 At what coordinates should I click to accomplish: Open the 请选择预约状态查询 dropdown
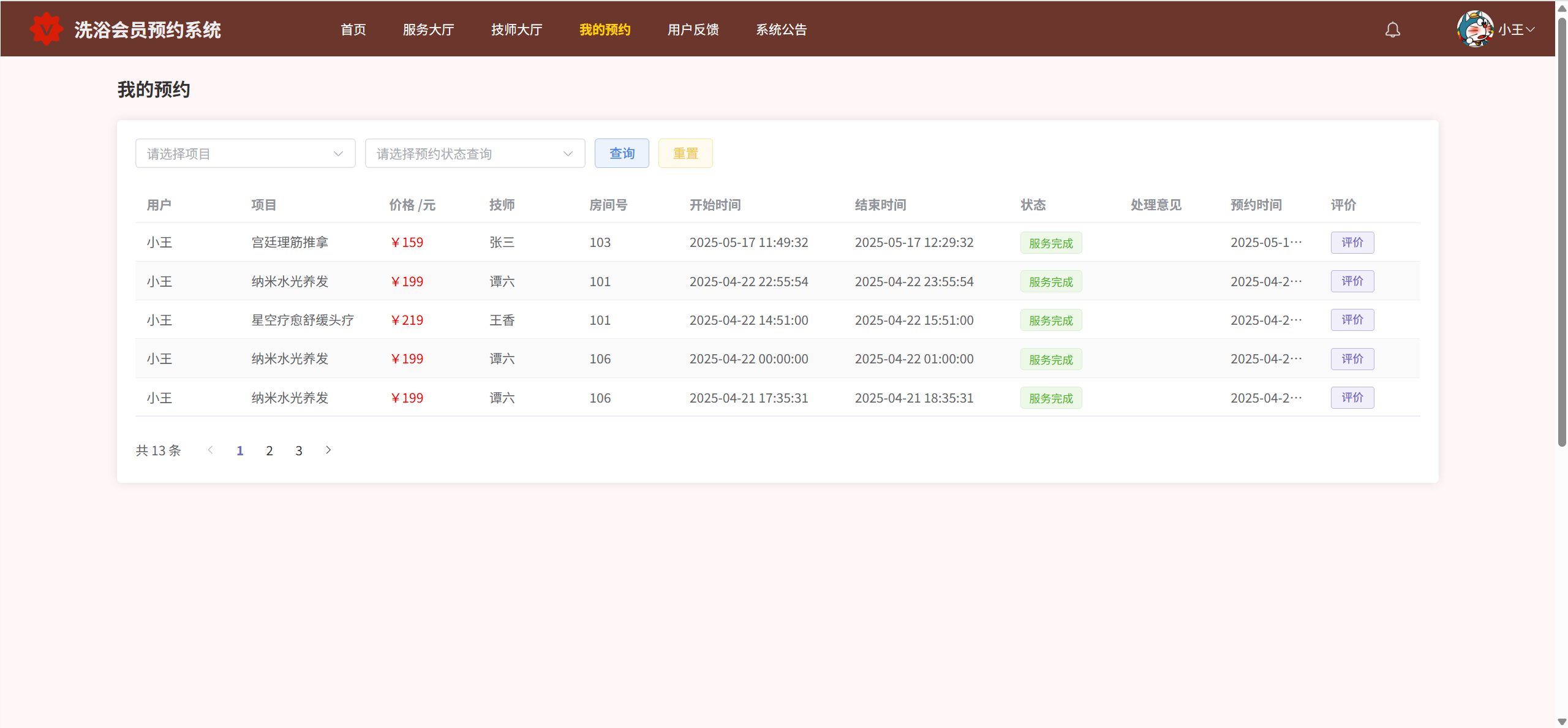click(475, 154)
